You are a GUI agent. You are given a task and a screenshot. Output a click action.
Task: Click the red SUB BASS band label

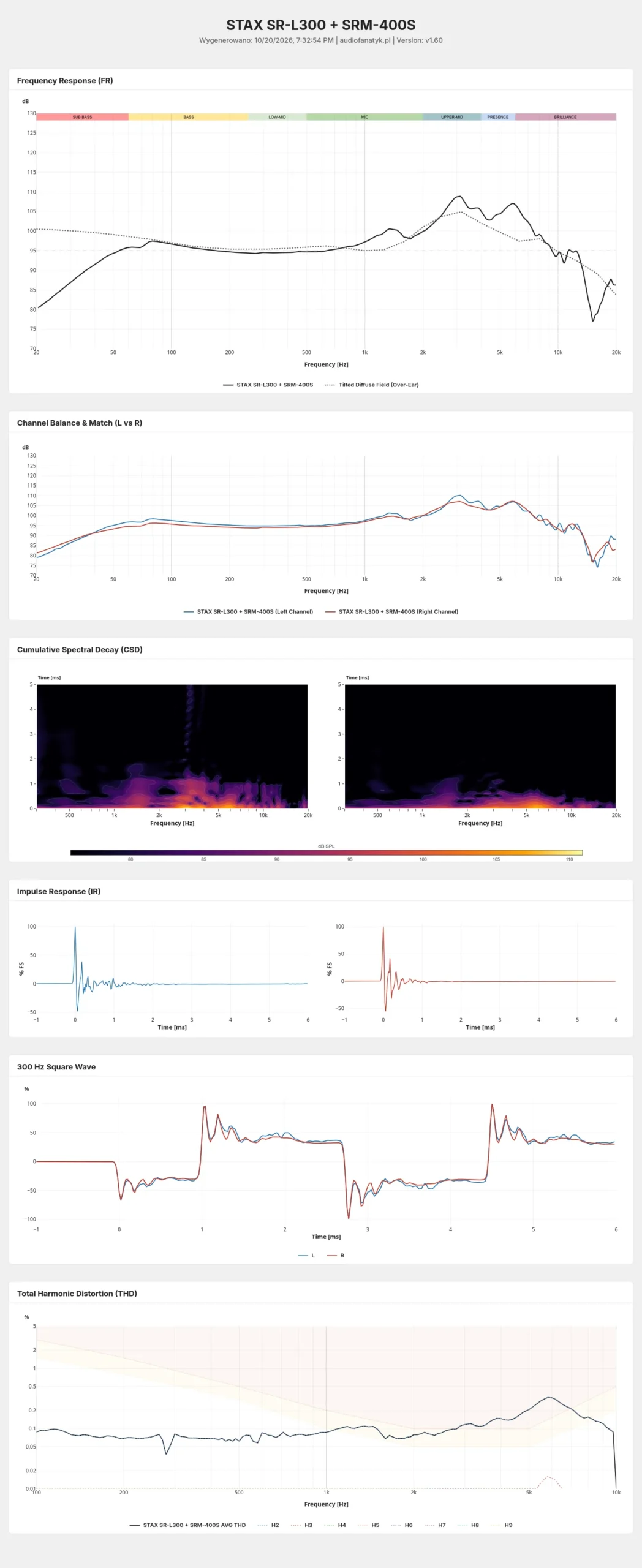click(x=82, y=117)
